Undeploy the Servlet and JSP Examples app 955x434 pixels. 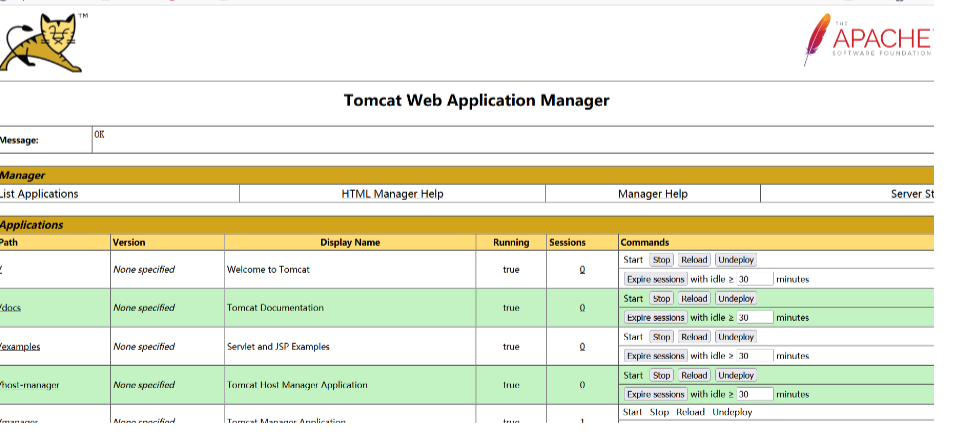pyautogui.click(x=736, y=337)
